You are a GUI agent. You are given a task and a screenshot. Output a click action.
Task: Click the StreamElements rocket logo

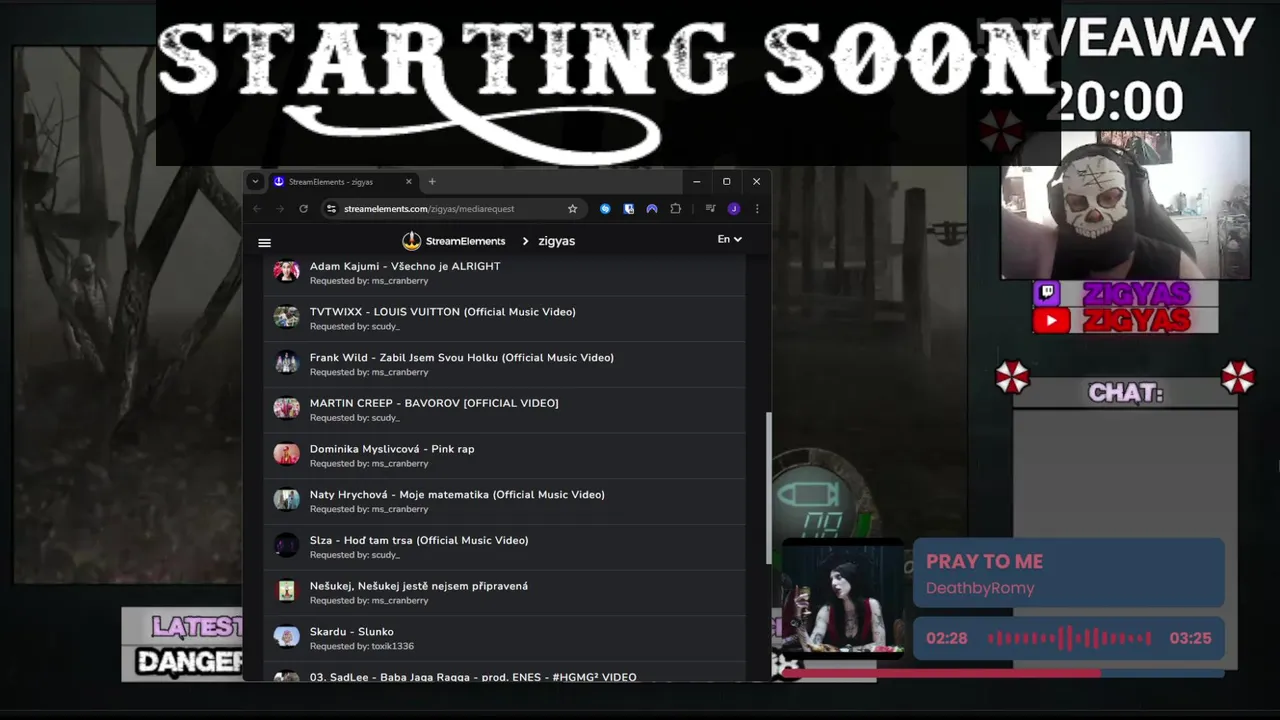pos(411,241)
